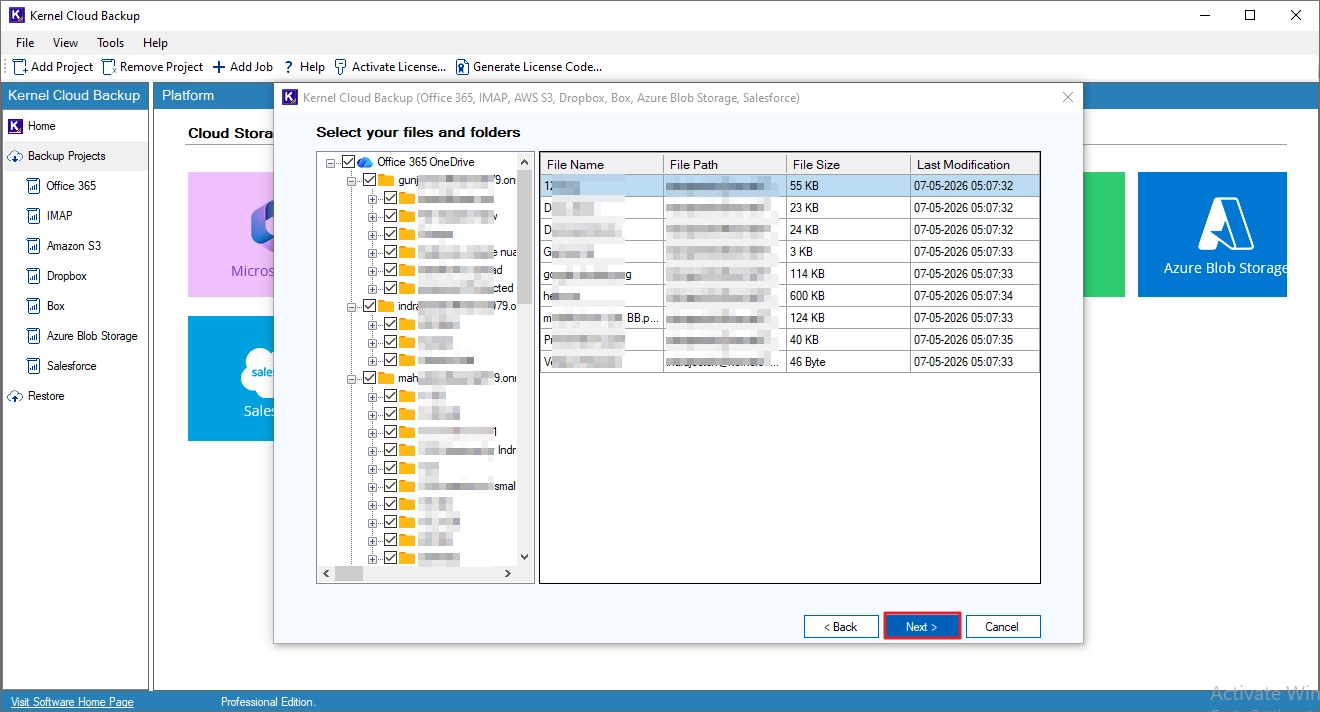Expand the folder node ending in 'Indr'

tap(372, 450)
